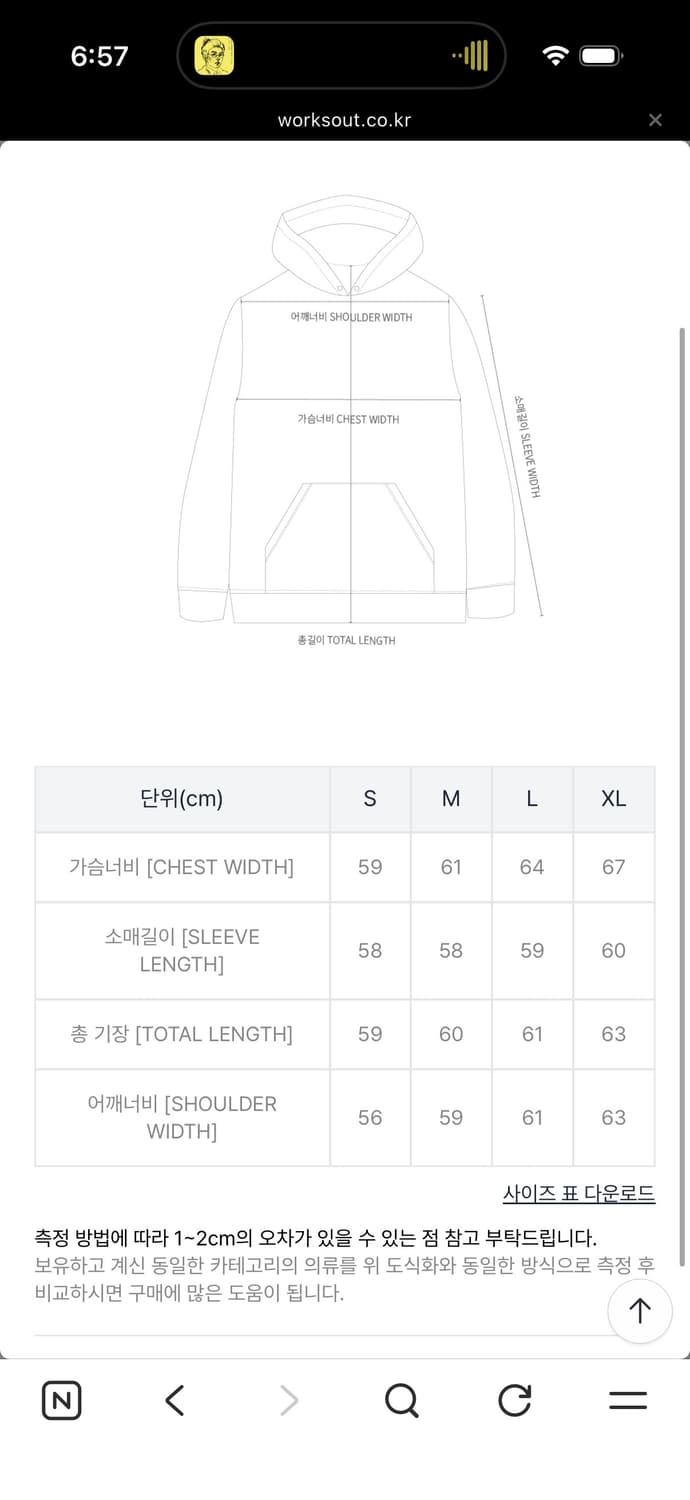Image resolution: width=690 pixels, height=1500 pixels.
Task: Select the XL size column header
Action: [613, 798]
